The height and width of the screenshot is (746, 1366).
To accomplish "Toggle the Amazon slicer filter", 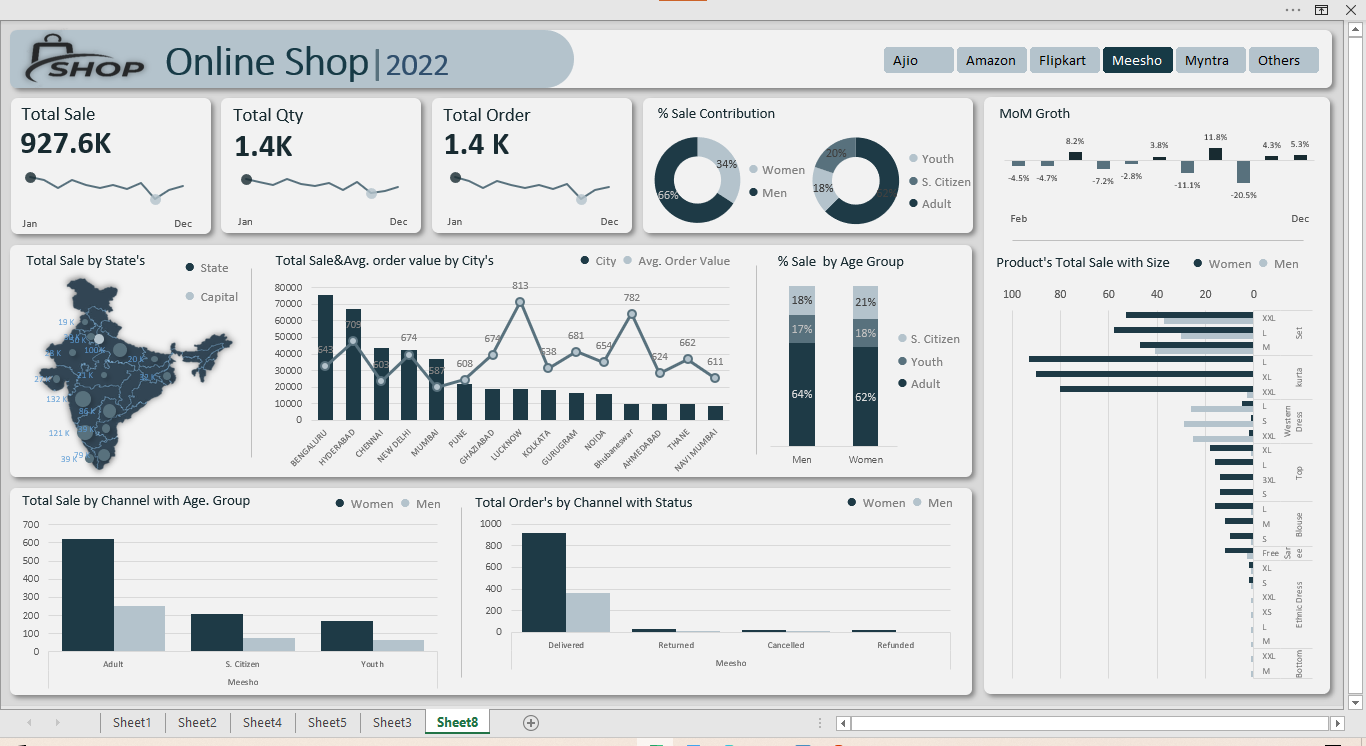I will pos(991,60).
